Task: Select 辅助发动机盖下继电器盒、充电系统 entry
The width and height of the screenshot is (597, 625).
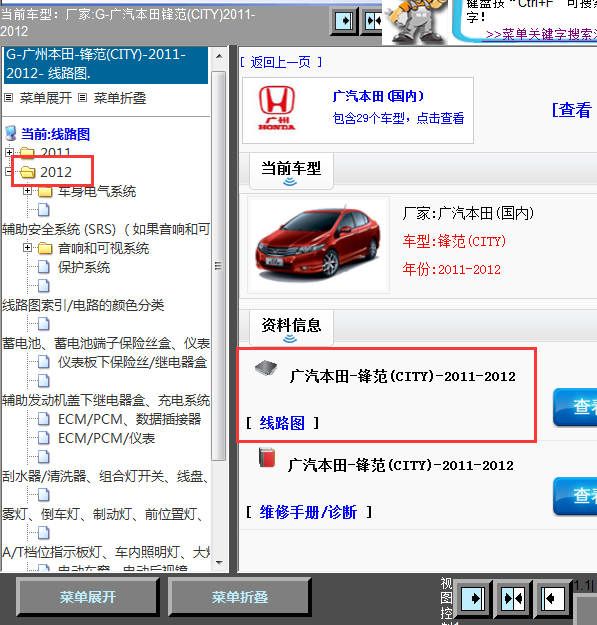Action: 106,401
